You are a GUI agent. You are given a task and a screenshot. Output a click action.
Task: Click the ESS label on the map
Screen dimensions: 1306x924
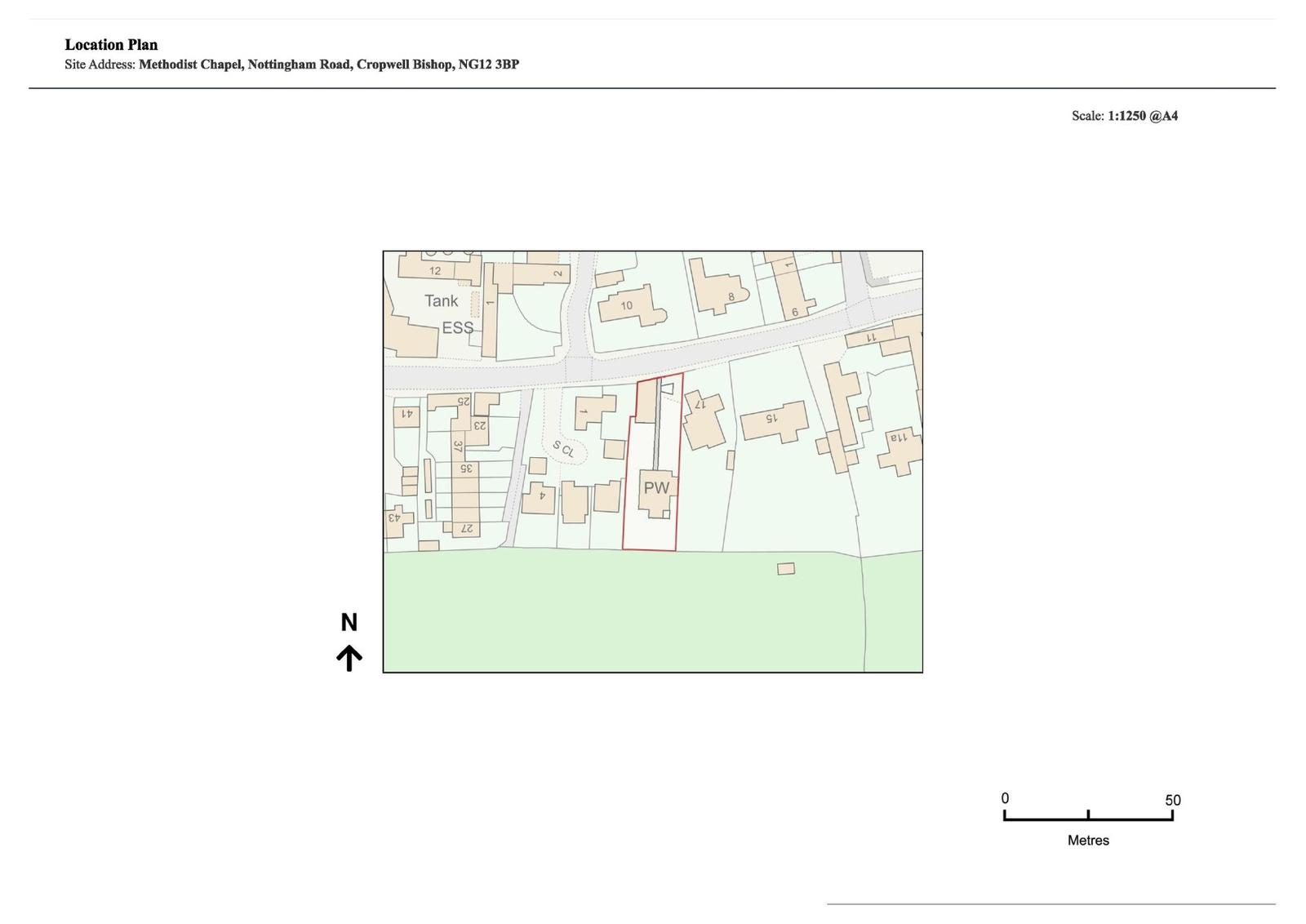(x=457, y=328)
